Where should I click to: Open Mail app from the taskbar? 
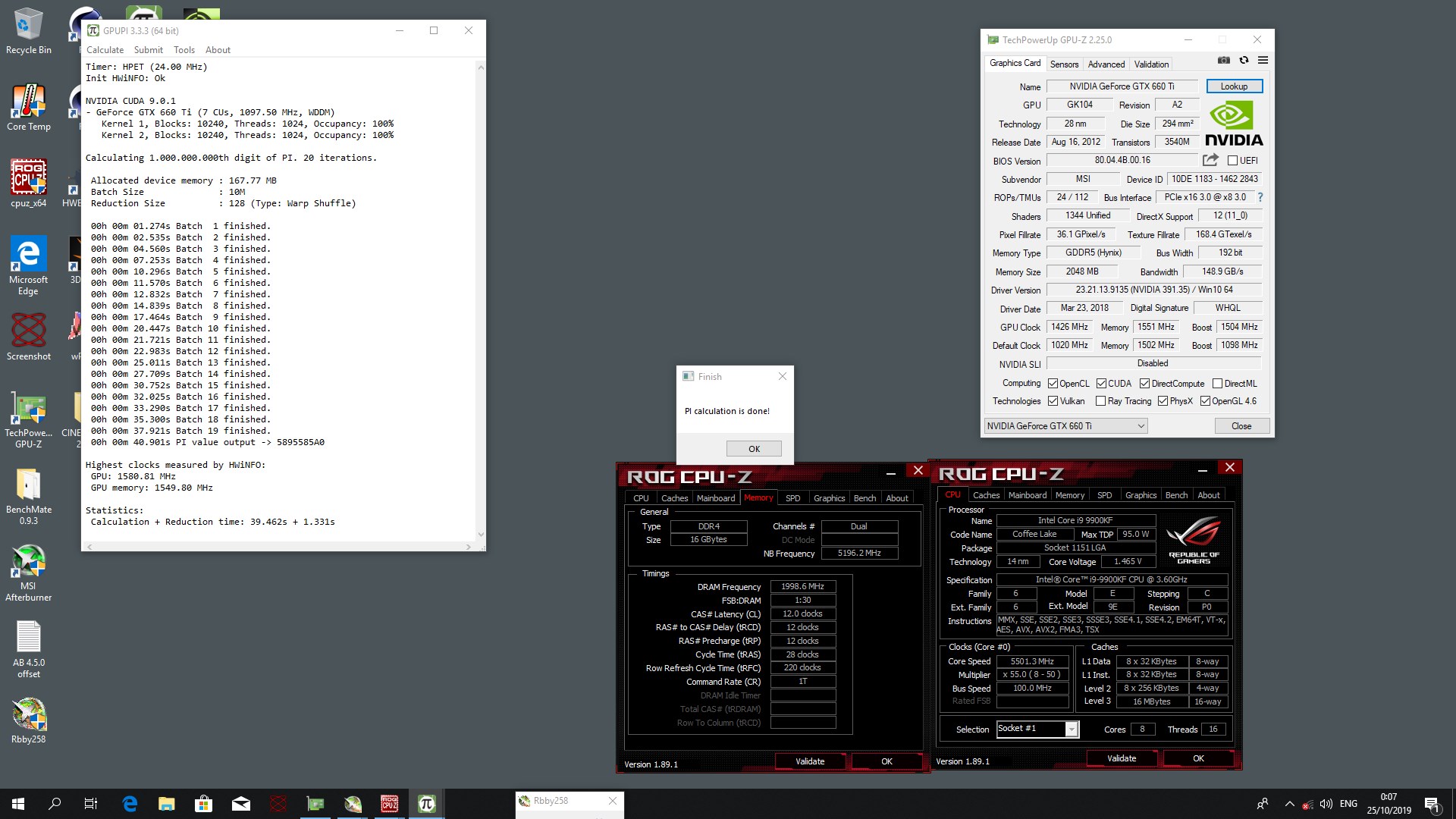240,804
